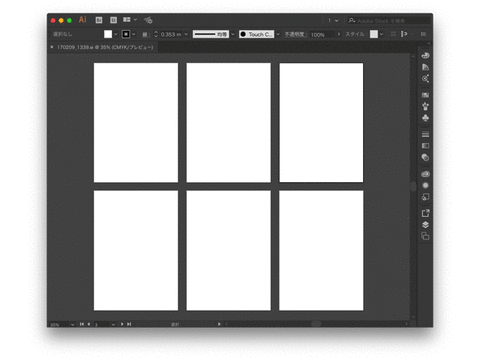Click the Illustrator Ai logo
This screenshot has height=360, width=480.
[x=83, y=20]
